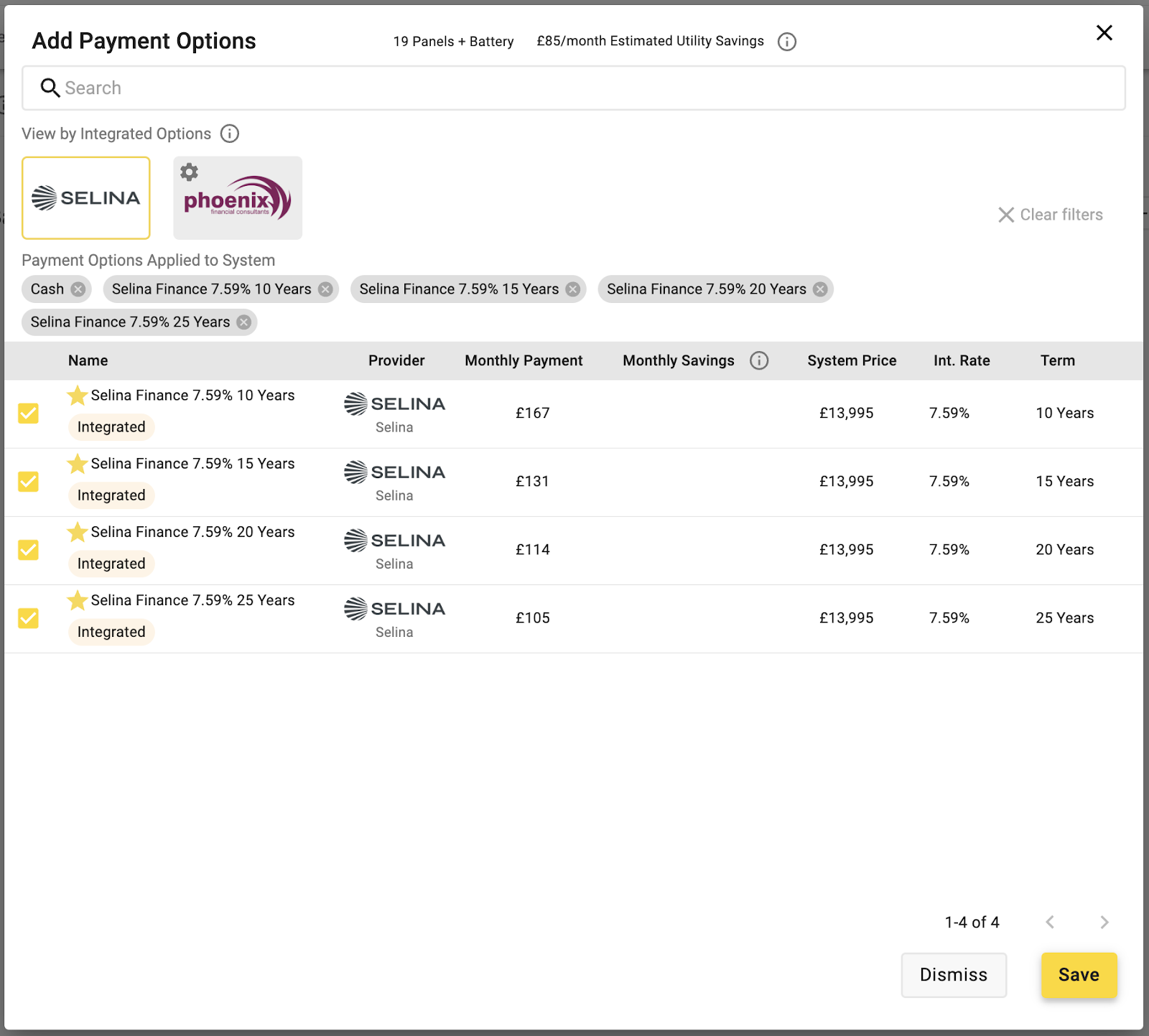Screen dimensions: 1149x1036
Task: Click the Int. Rate column header
Action: (962, 360)
